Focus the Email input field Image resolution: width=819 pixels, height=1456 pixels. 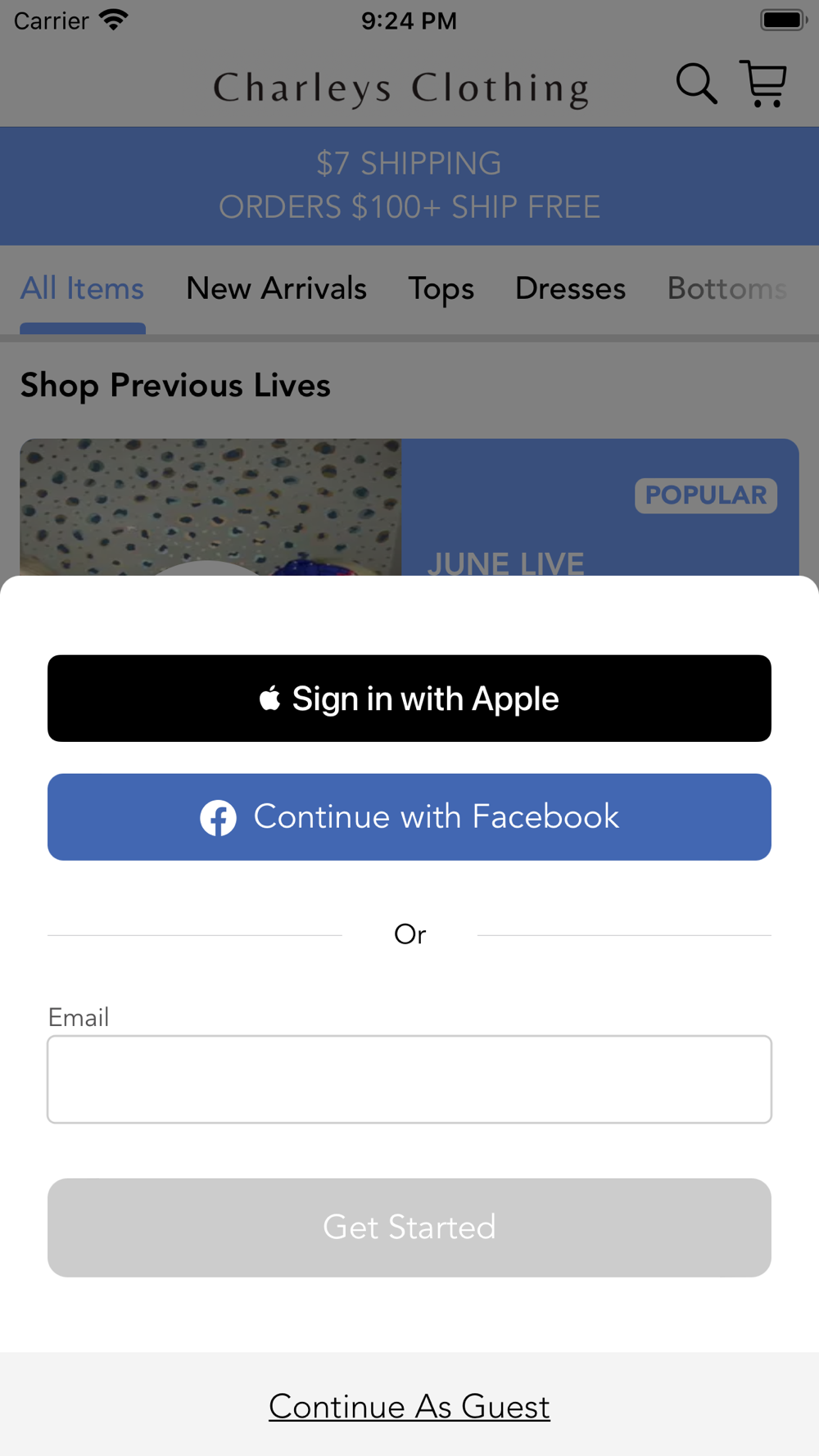[x=409, y=1079]
